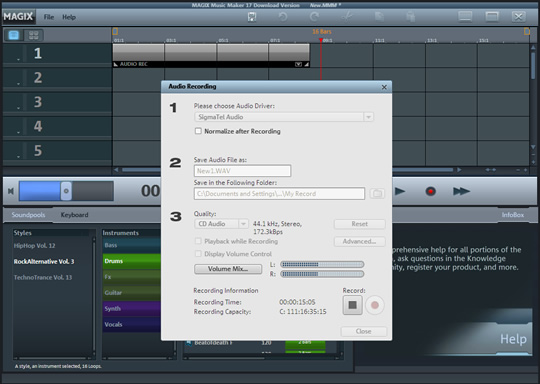The width and height of the screenshot is (540, 384).
Task: Expand track 2 options arrow
Action: coord(18,83)
